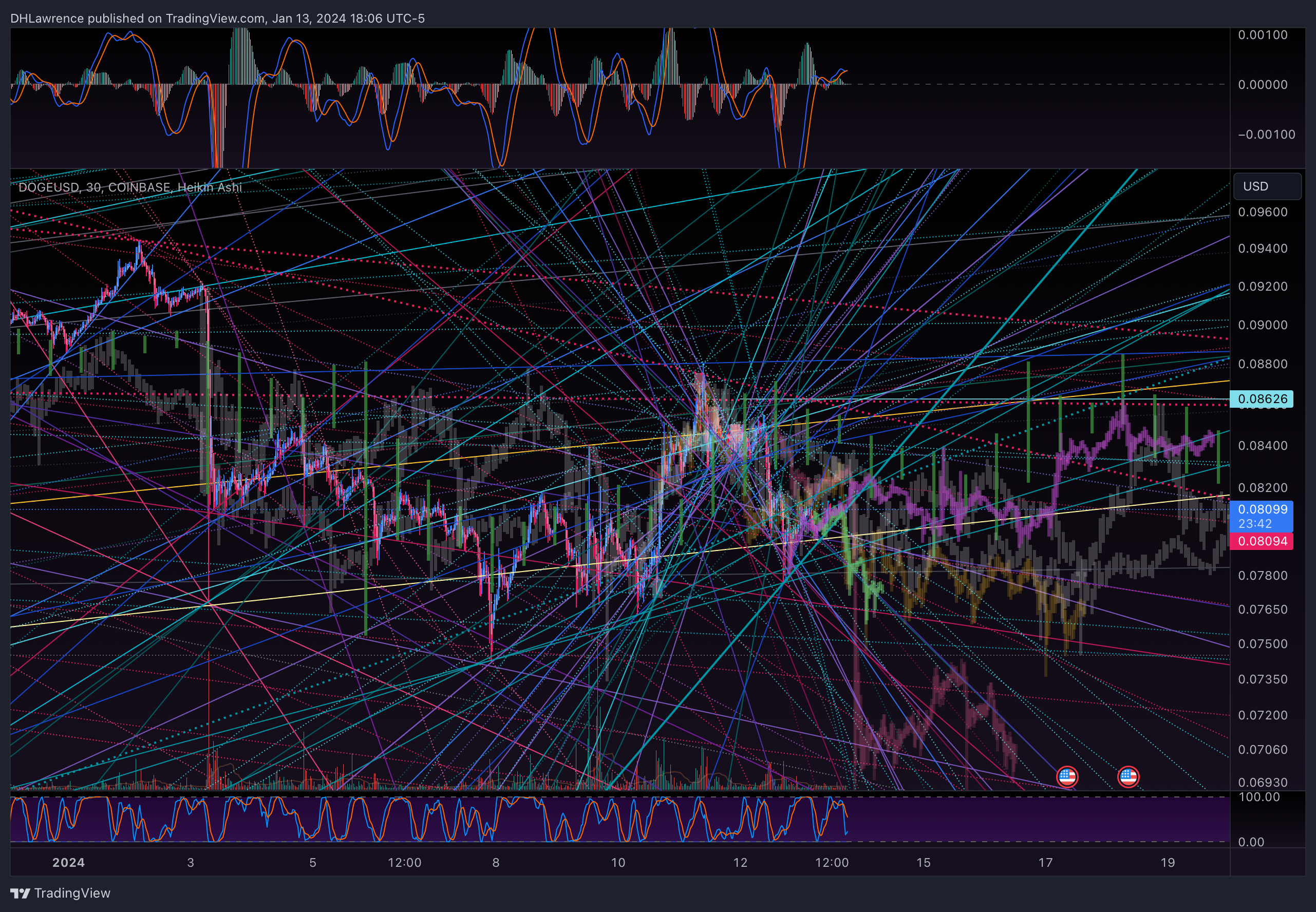Image resolution: width=1316 pixels, height=912 pixels.
Task: Click the 0.09600 price axis value
Action: (x=1263, y=212)
